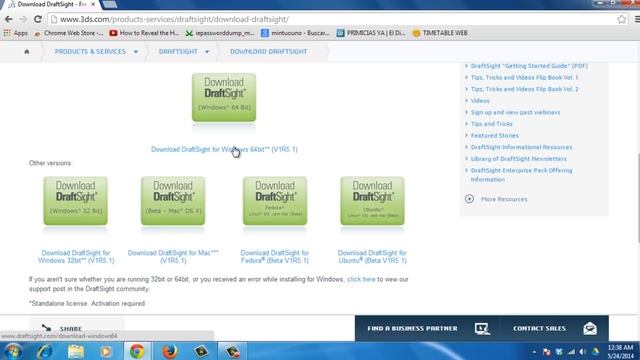The height and width of the screenshot is (360, 640).
Task: Click the Fedora download button
Action: (275, 201)
